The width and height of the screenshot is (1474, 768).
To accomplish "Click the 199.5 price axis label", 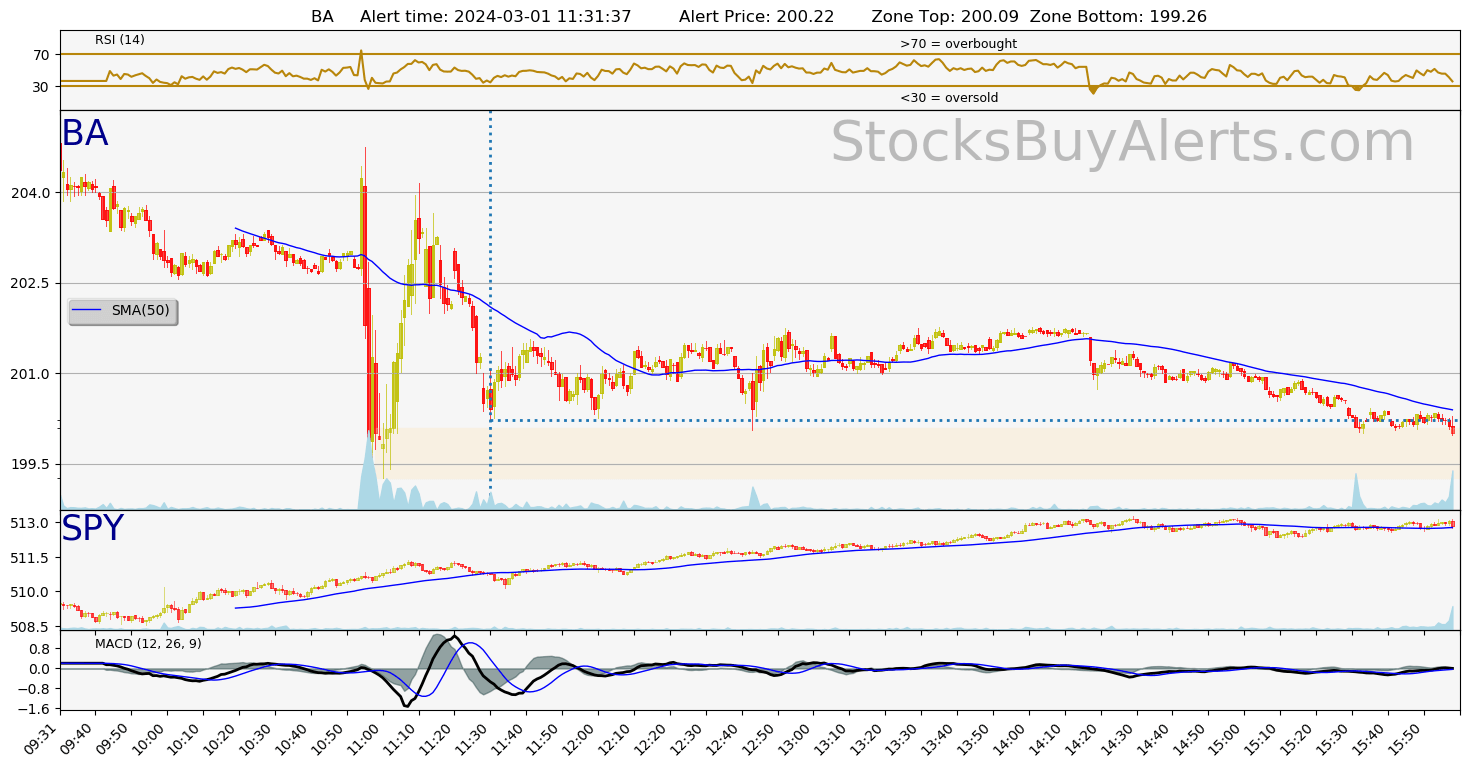I will click(32, 465).
